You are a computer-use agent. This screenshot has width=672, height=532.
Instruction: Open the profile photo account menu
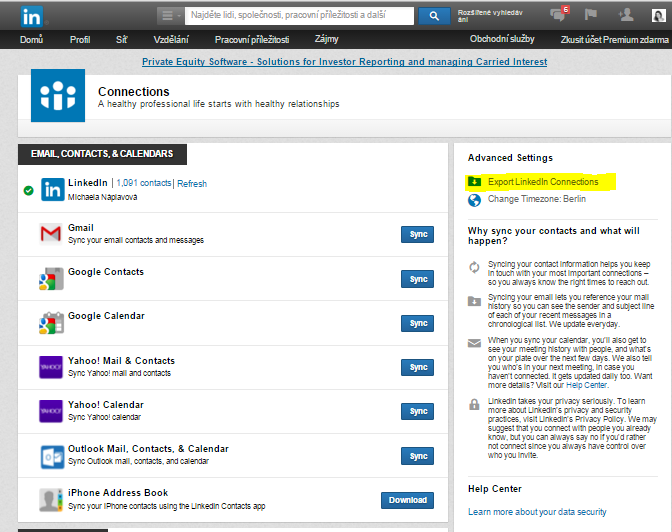pos(658,15)
